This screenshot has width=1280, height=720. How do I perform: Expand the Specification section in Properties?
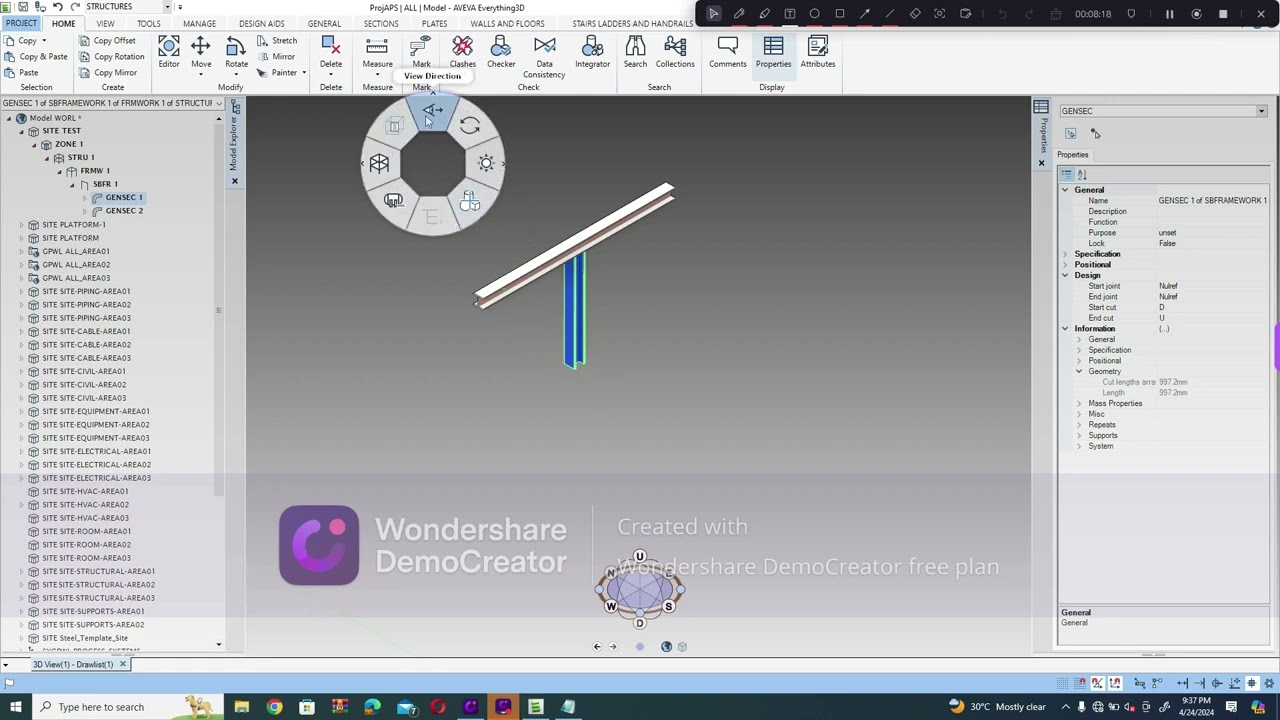1065,254
